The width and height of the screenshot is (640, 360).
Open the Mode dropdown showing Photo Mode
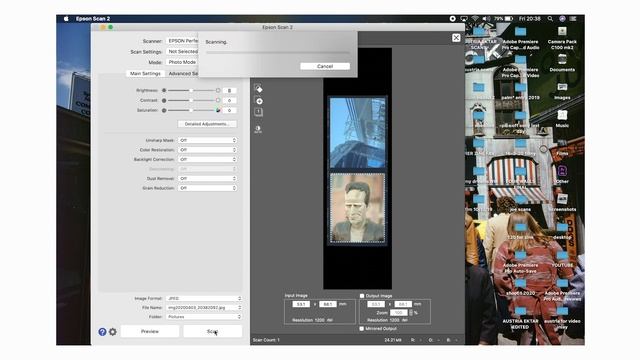(182, 62)
